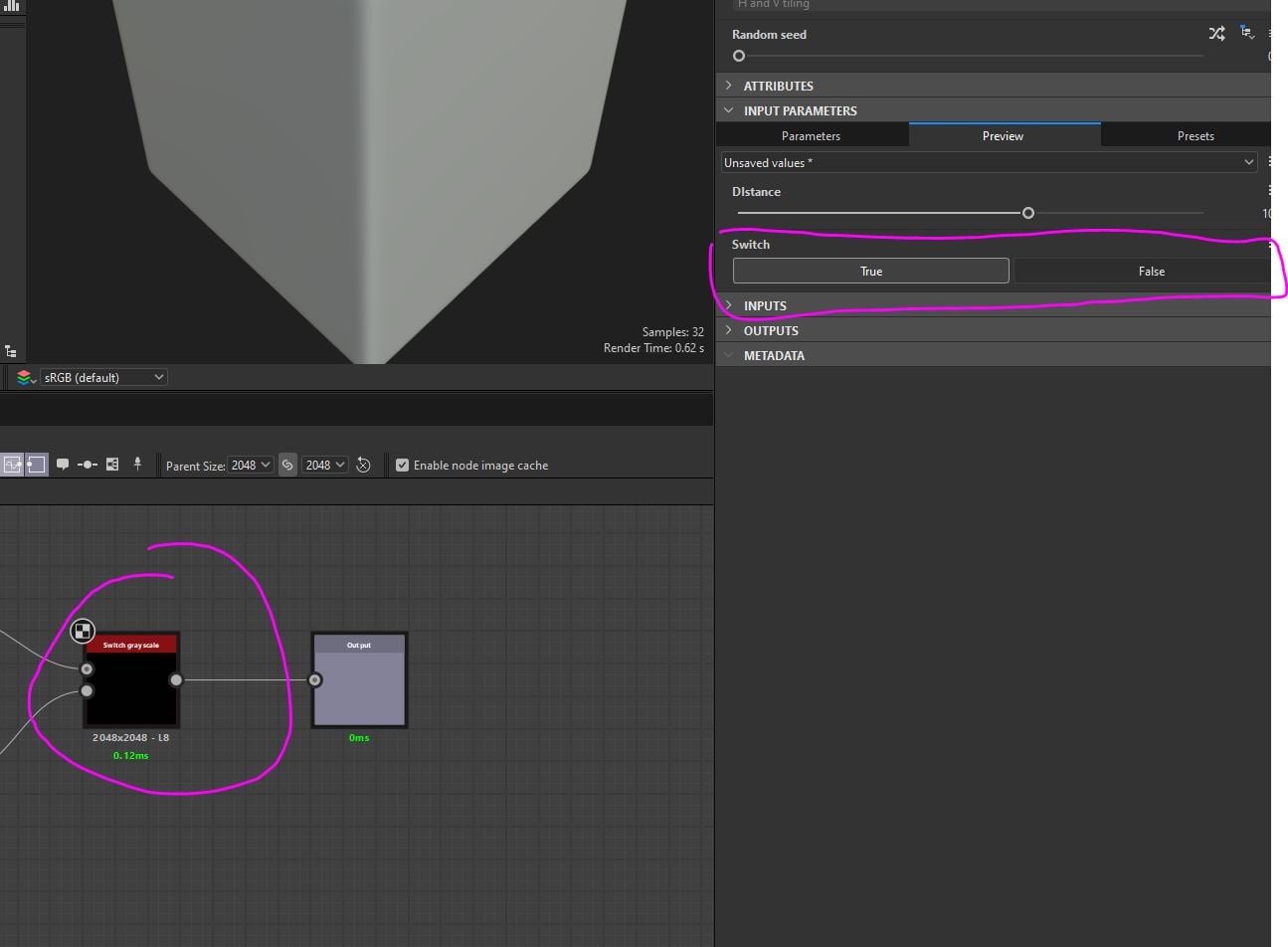Set Switch parameter to True
Viewport: 1288px width, 947px height.
(870, 271)
